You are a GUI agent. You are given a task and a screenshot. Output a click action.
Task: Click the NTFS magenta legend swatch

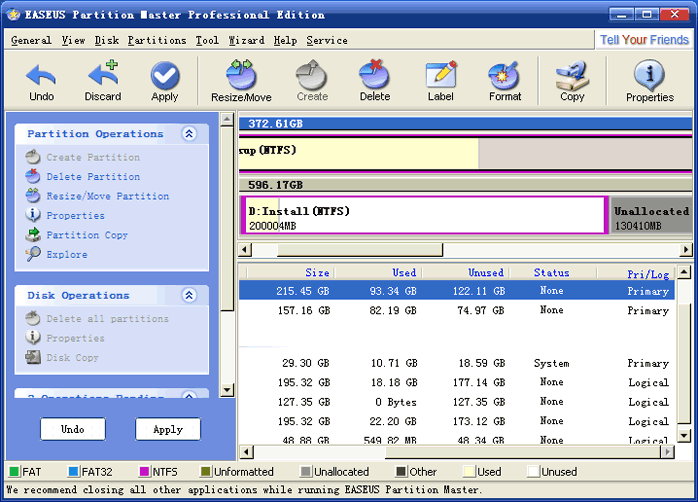click(x=144, y=471)
